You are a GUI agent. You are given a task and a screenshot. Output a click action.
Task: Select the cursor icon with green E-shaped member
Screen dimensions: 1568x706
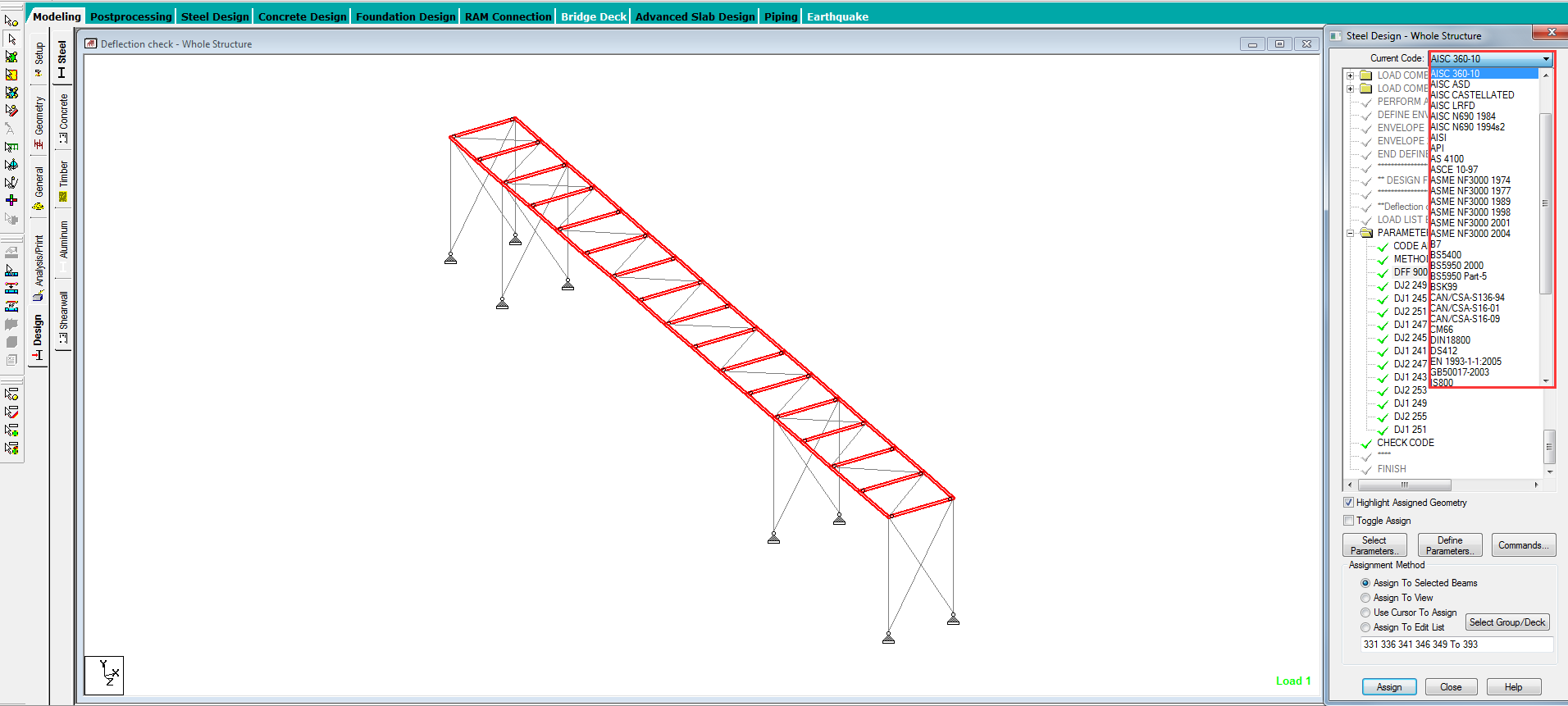point(11,147)
